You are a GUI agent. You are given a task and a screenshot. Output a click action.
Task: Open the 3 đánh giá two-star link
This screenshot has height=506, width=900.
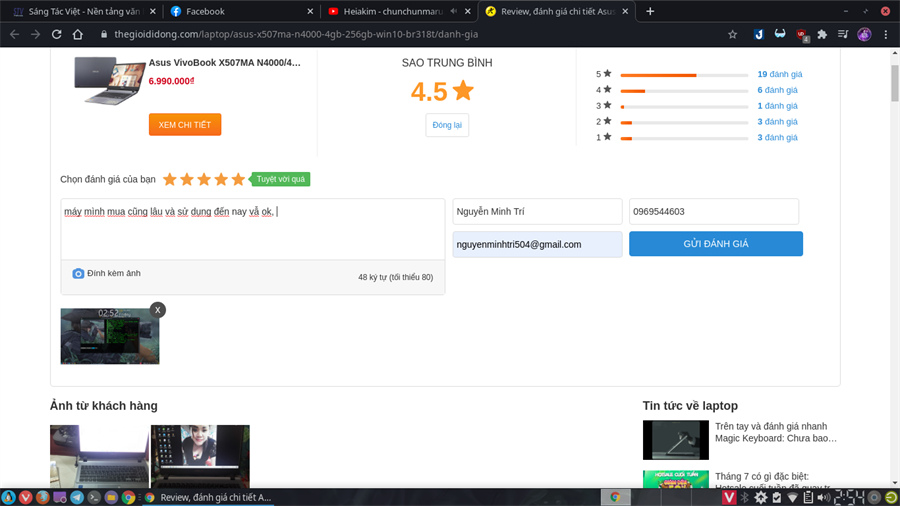click(777, 122)
